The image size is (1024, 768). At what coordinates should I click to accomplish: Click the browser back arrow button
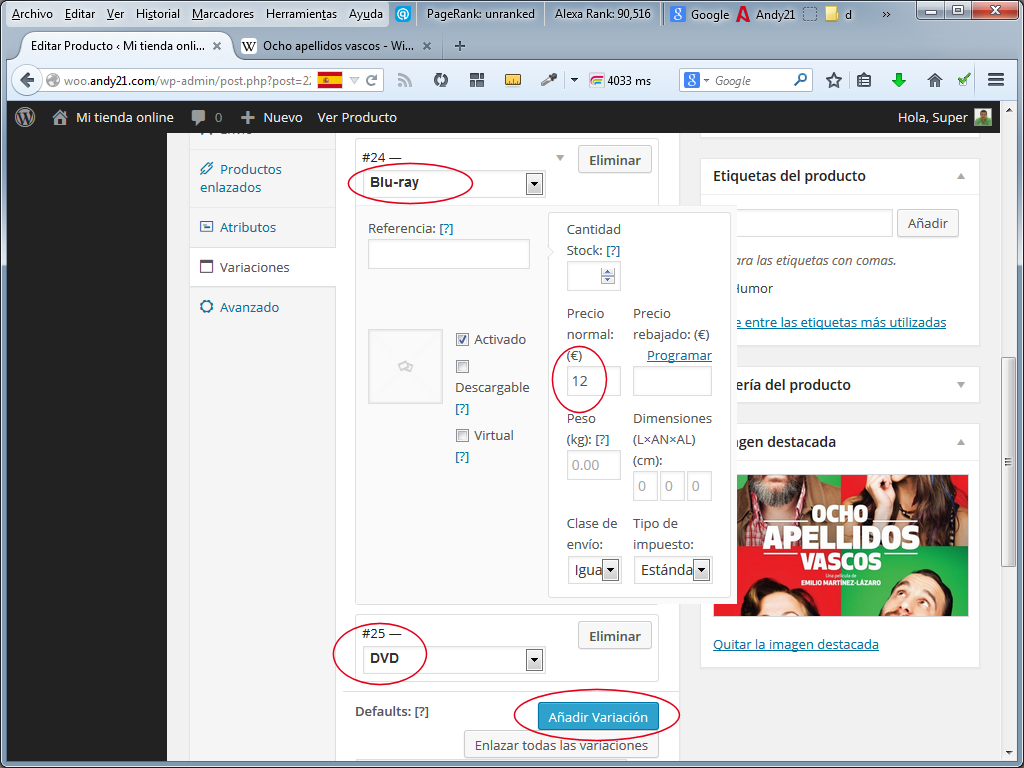27,80
